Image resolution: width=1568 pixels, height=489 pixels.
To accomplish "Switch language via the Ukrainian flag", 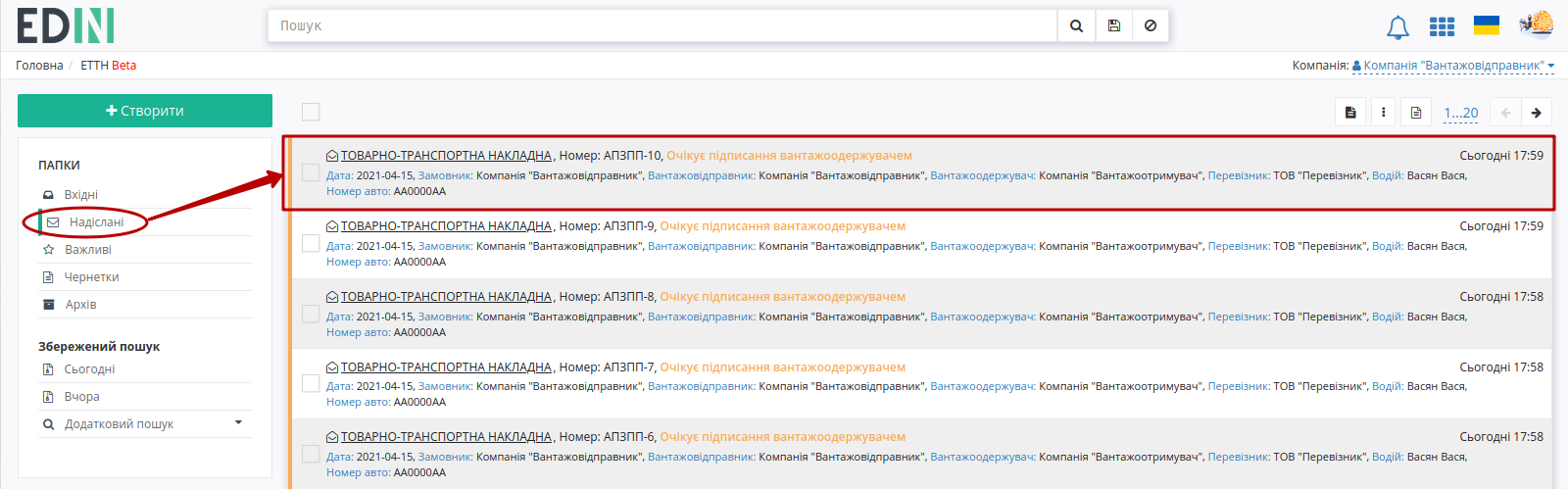I will point(1487,25).
